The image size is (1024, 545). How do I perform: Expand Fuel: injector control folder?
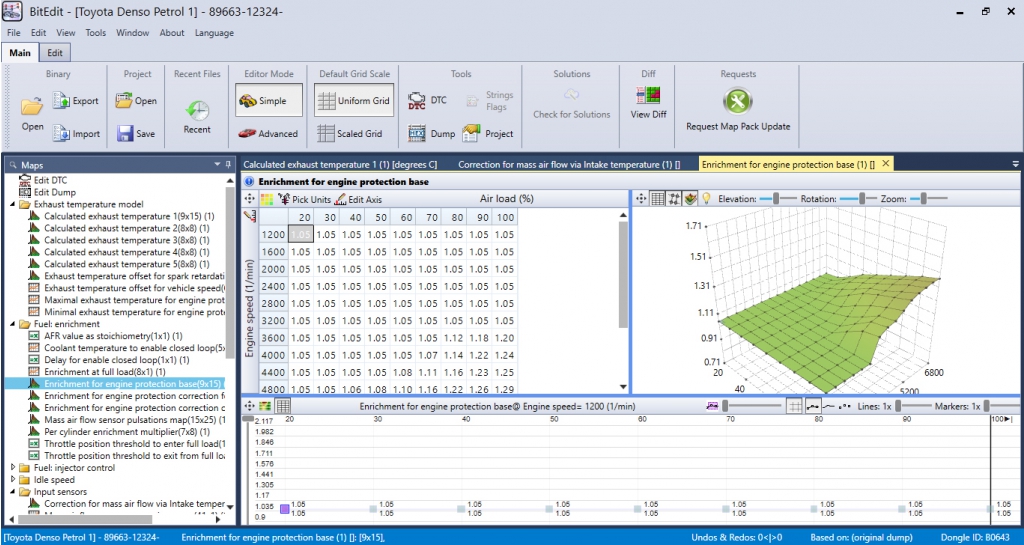(14, 467)
